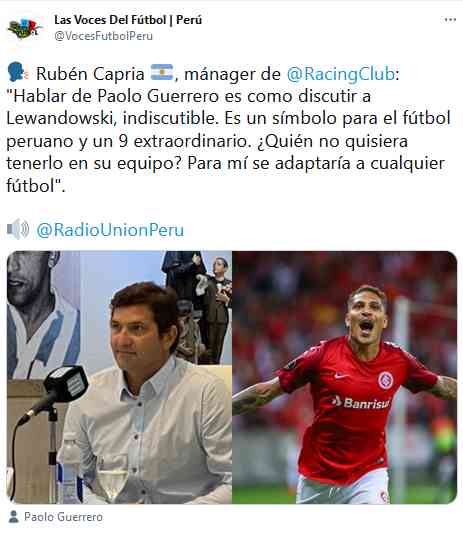This screenshot has height=535, width=463.
Task: Click the wine glass in the left photo
Action: point(113,478)
